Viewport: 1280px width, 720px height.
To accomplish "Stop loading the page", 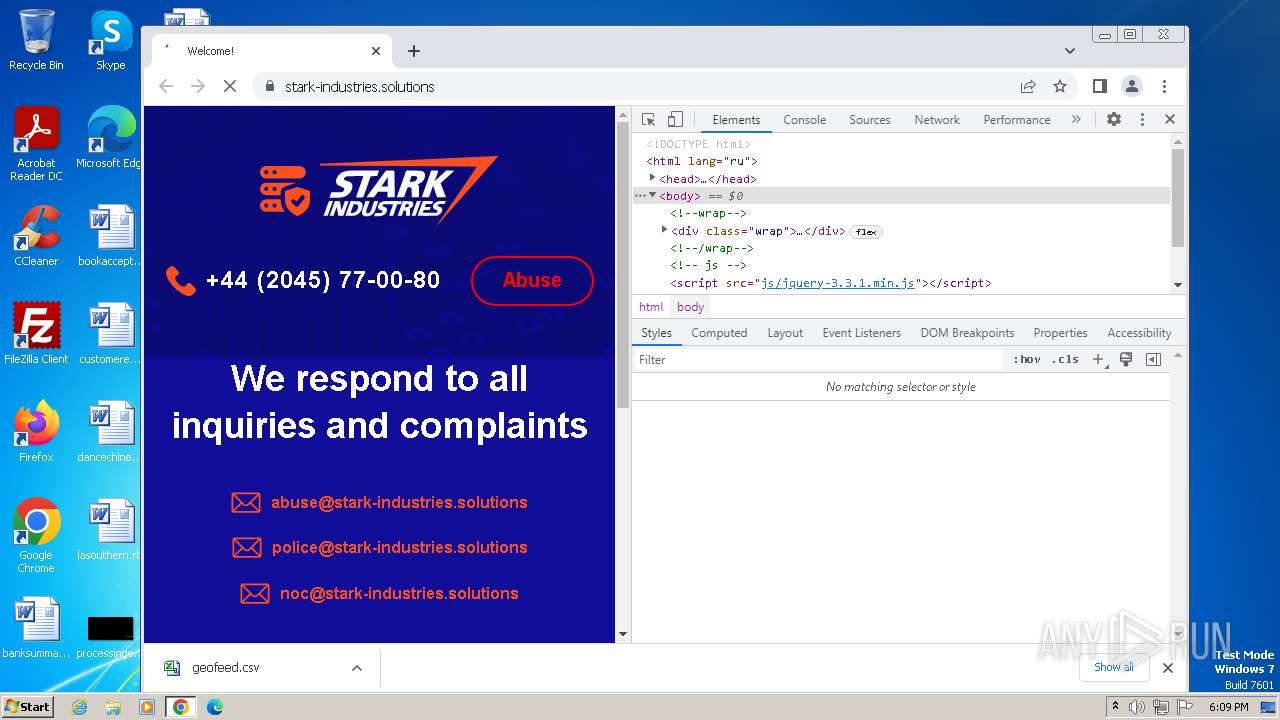I will pyautogui.click(x=230, y=87).
